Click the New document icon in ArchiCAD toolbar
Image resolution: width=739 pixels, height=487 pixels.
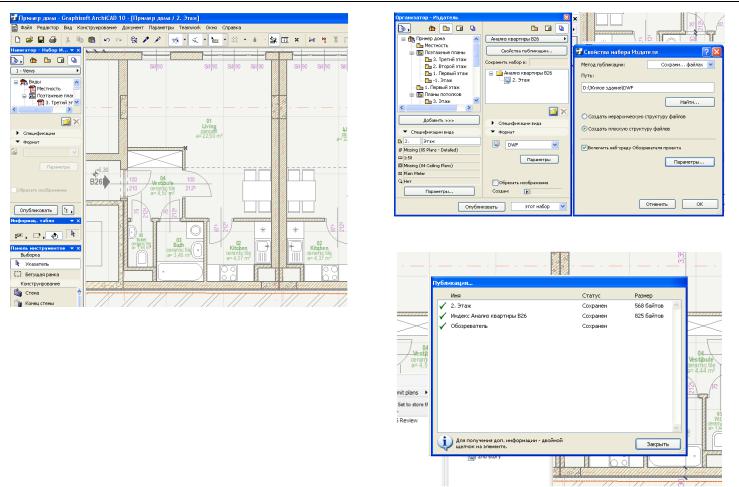point(17,40)
